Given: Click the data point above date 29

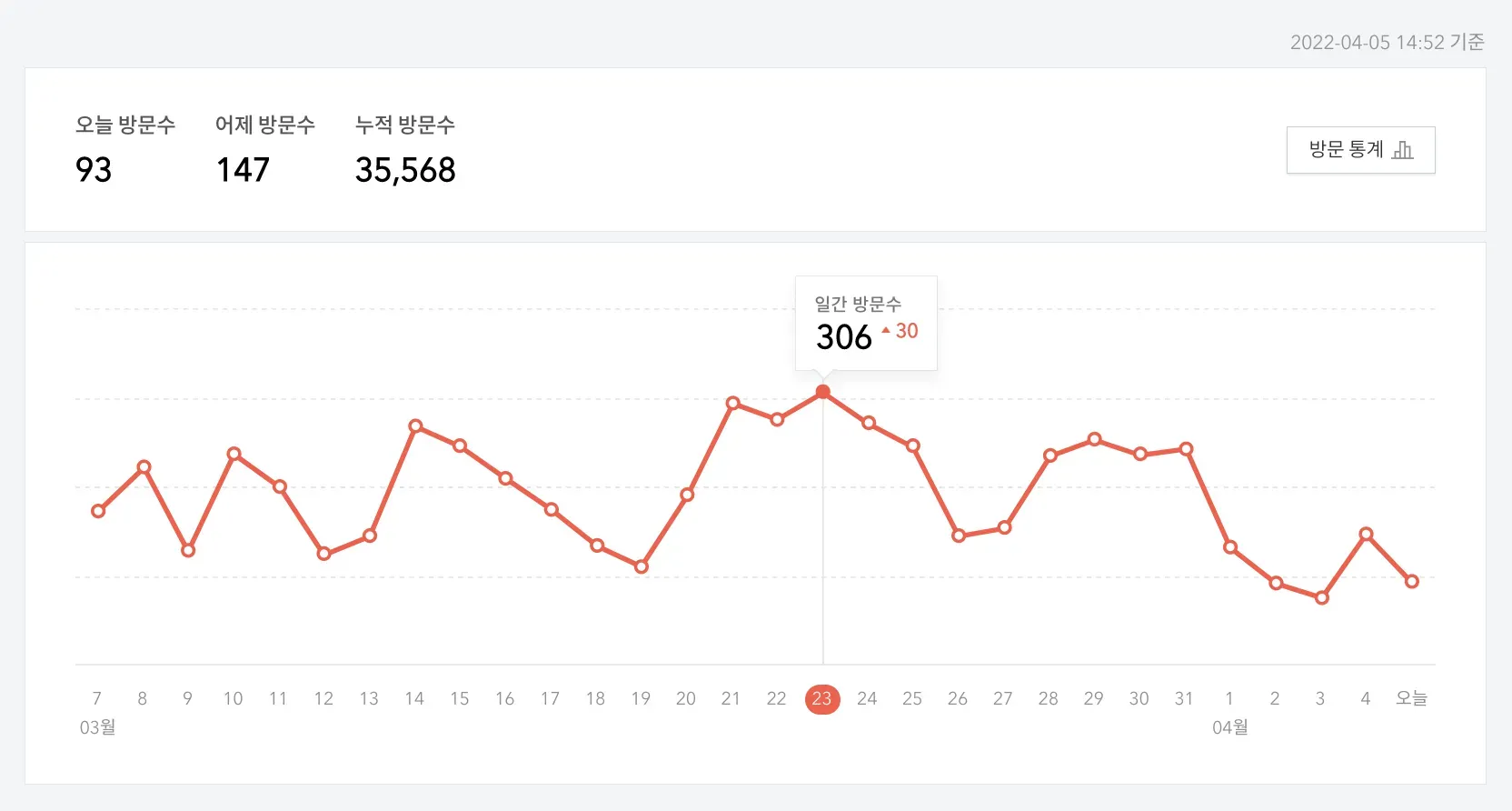Looking at the screenshot, I should pos(1095,439).
